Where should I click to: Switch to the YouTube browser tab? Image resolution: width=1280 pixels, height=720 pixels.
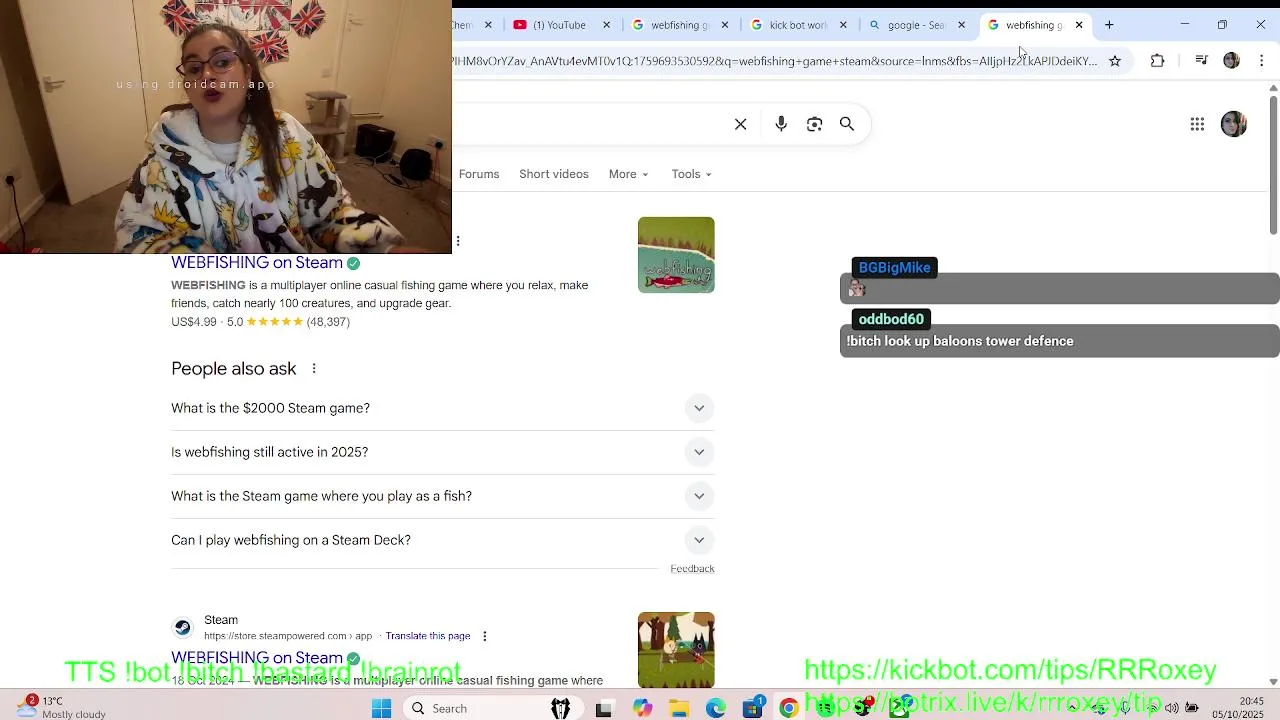558,25
